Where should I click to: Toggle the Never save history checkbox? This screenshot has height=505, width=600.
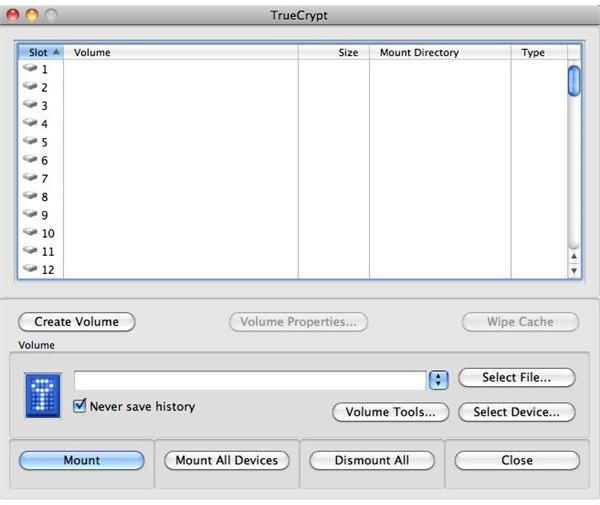(80, 406)
